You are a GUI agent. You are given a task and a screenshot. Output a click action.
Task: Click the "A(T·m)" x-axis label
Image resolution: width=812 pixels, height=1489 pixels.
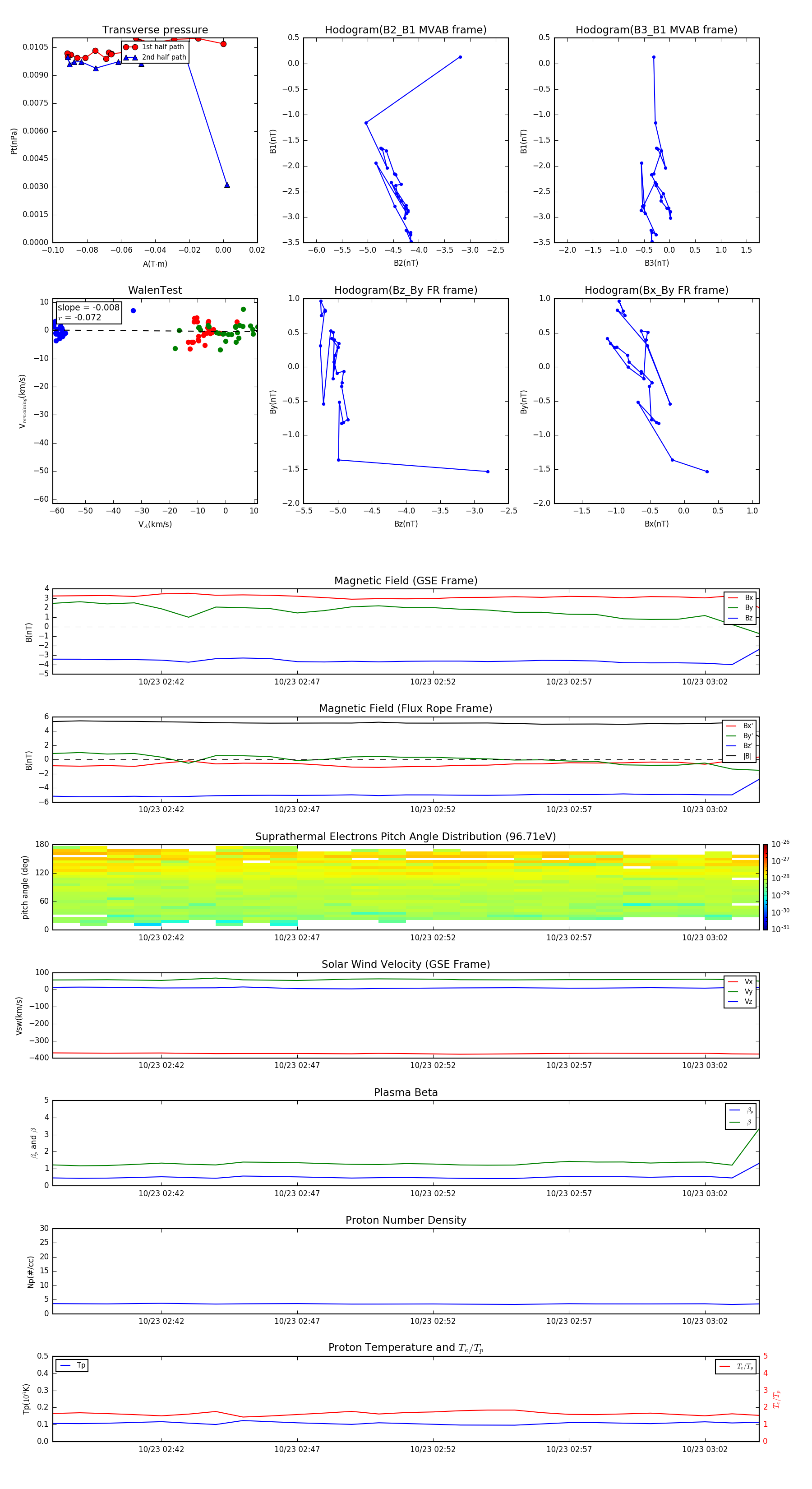(x=155, y=264)
